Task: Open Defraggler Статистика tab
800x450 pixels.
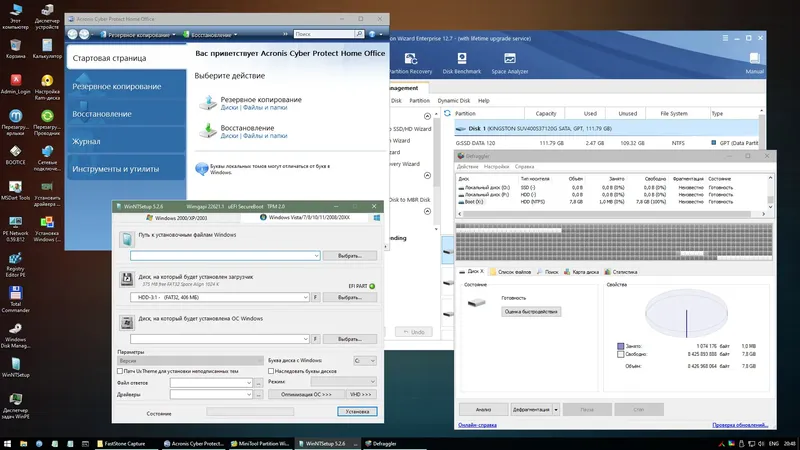Action: pos(621,272)
